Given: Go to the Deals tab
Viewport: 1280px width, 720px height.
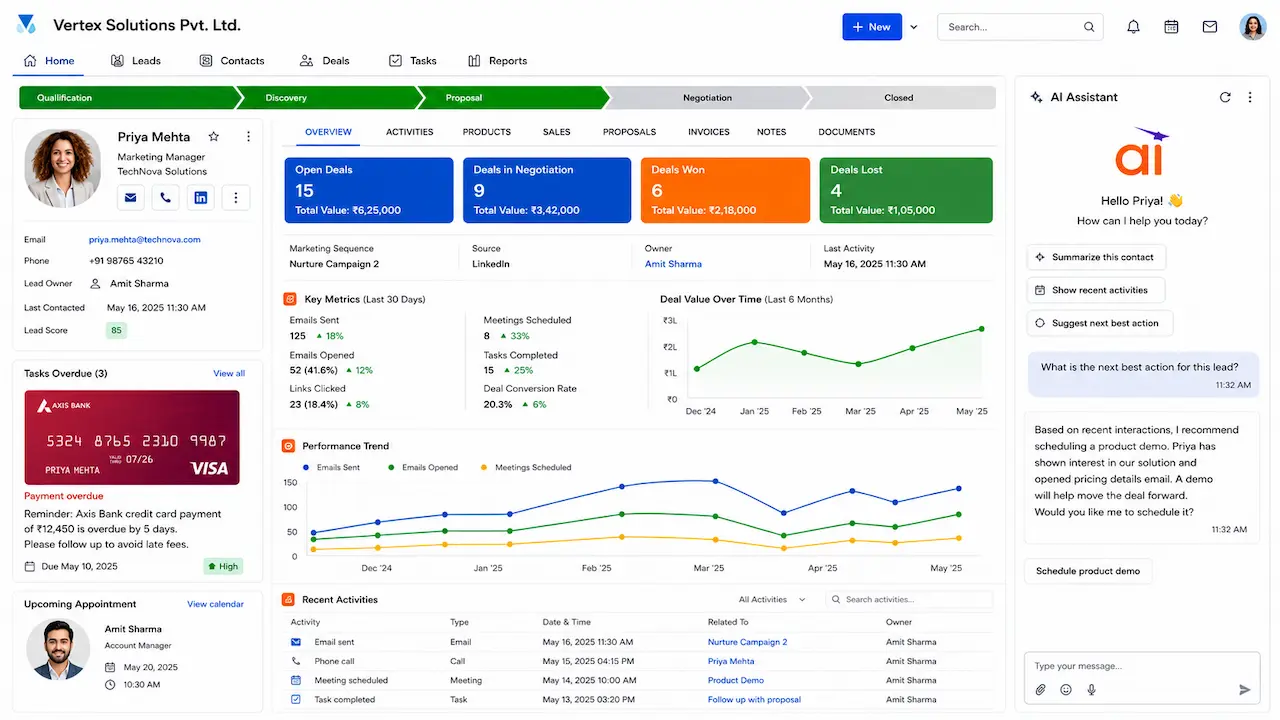Looking at the screenshot, I should click(325, 61).
